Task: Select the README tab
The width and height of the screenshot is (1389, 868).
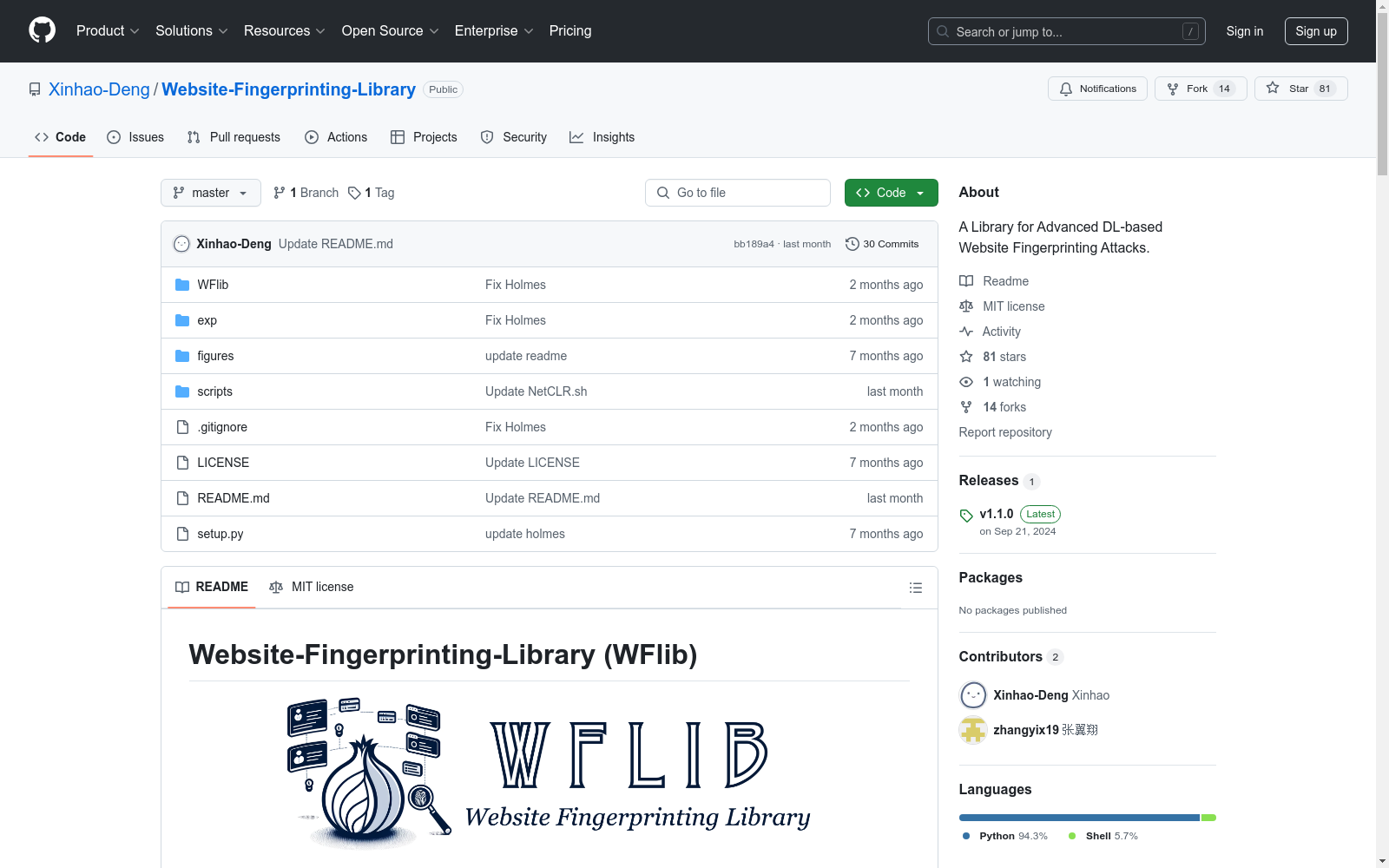Action: click(212, 587)
